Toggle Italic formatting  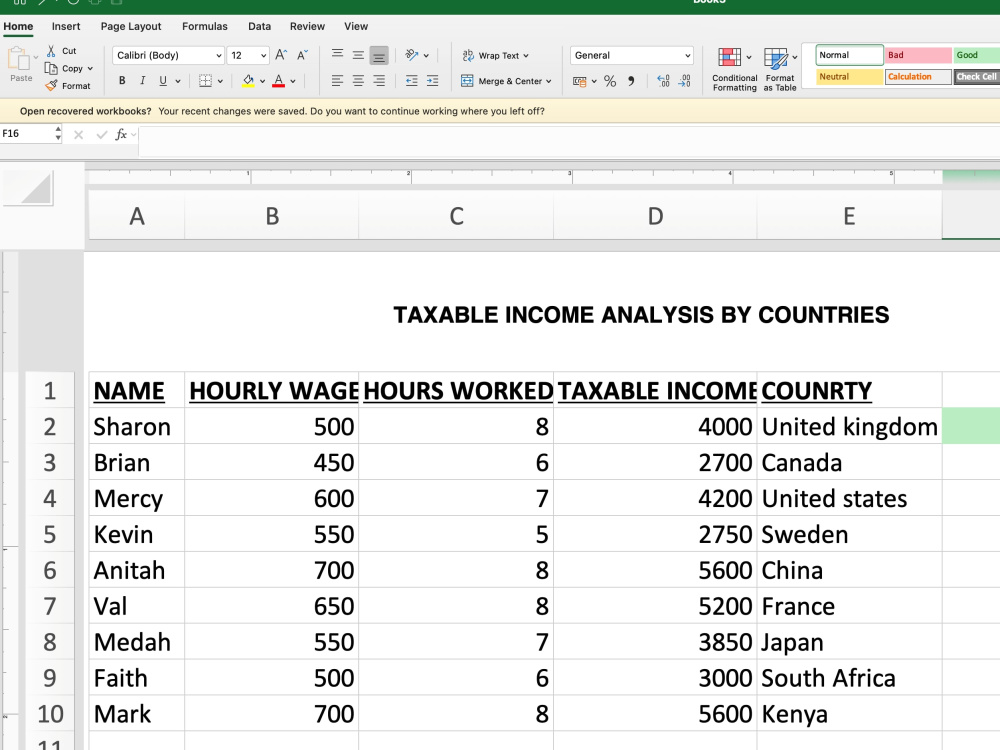tap(142, 81)
